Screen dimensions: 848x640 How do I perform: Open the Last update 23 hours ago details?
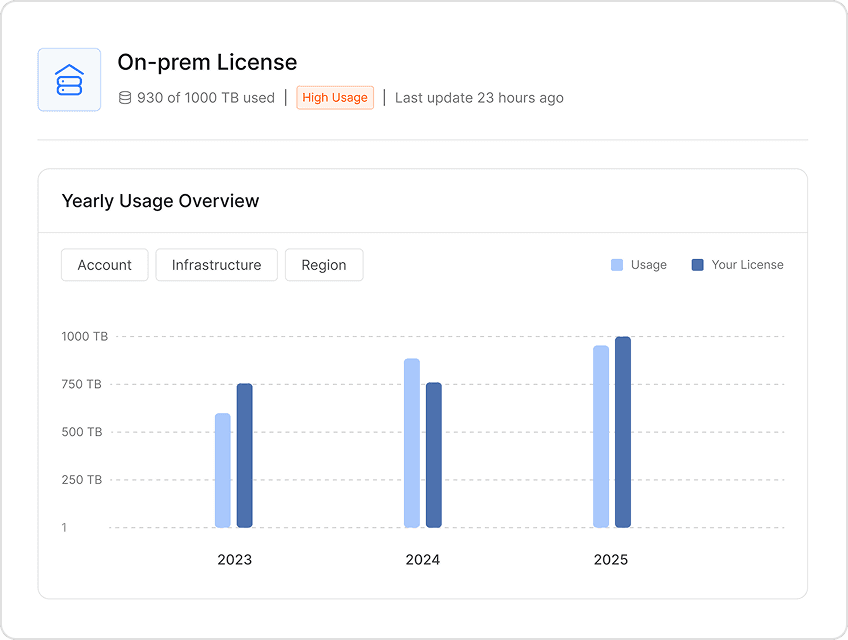(x=479, y=97)
